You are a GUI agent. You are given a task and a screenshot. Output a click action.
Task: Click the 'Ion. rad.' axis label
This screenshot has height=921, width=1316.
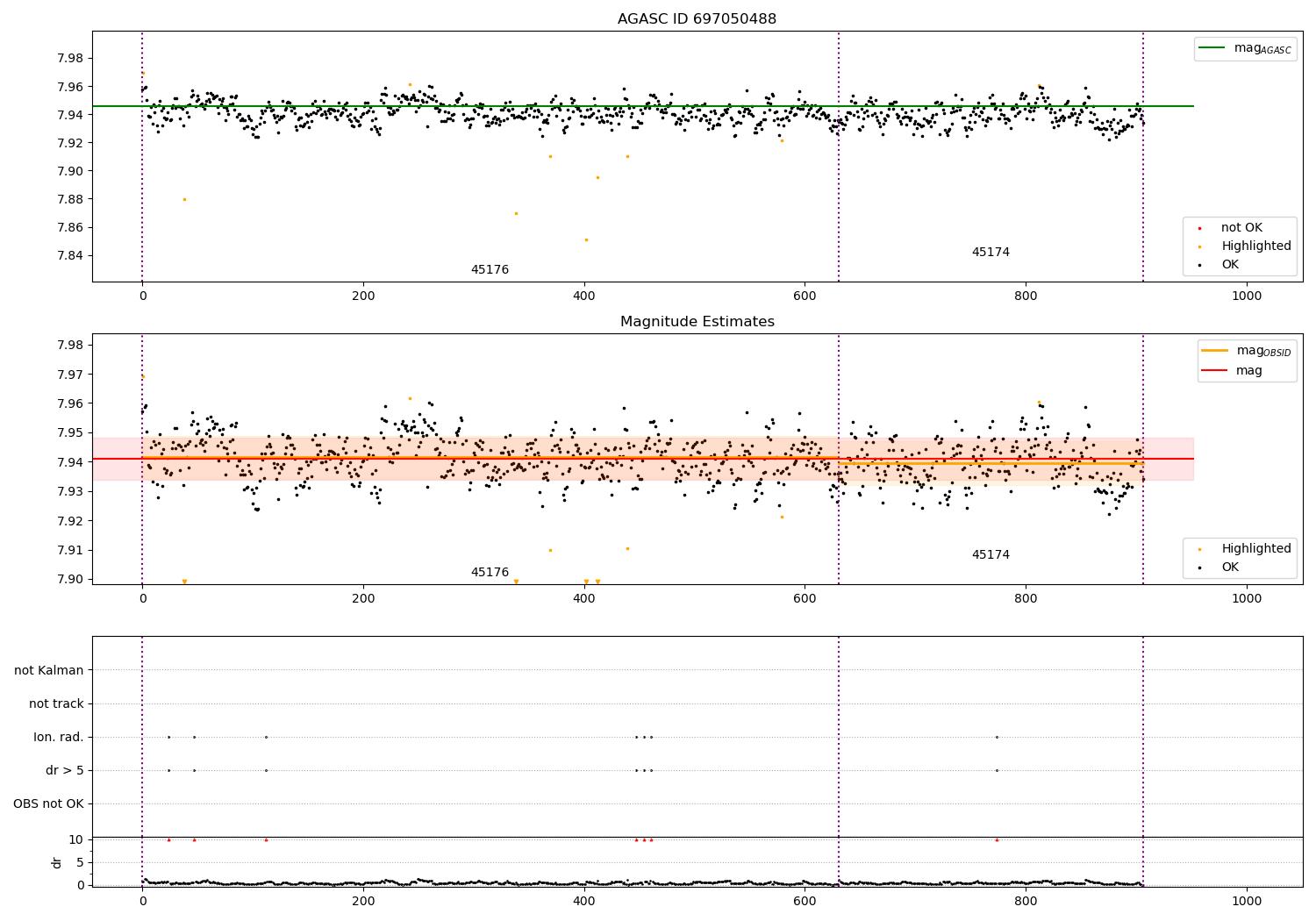click(x=59, y=737)
